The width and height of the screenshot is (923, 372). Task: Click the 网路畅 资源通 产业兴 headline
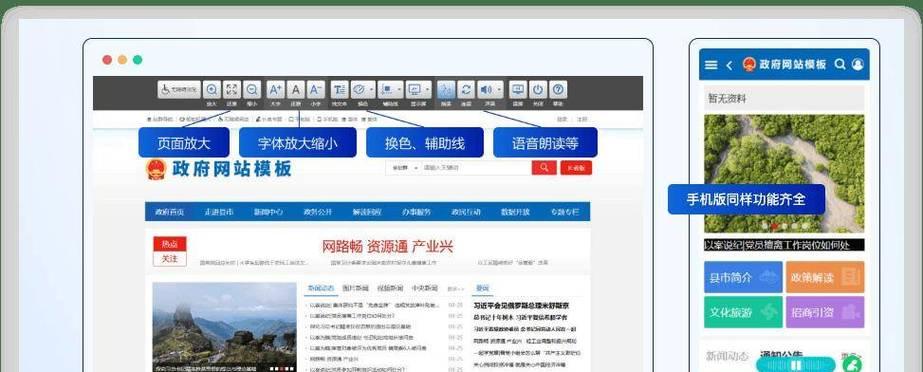(387, 246)
